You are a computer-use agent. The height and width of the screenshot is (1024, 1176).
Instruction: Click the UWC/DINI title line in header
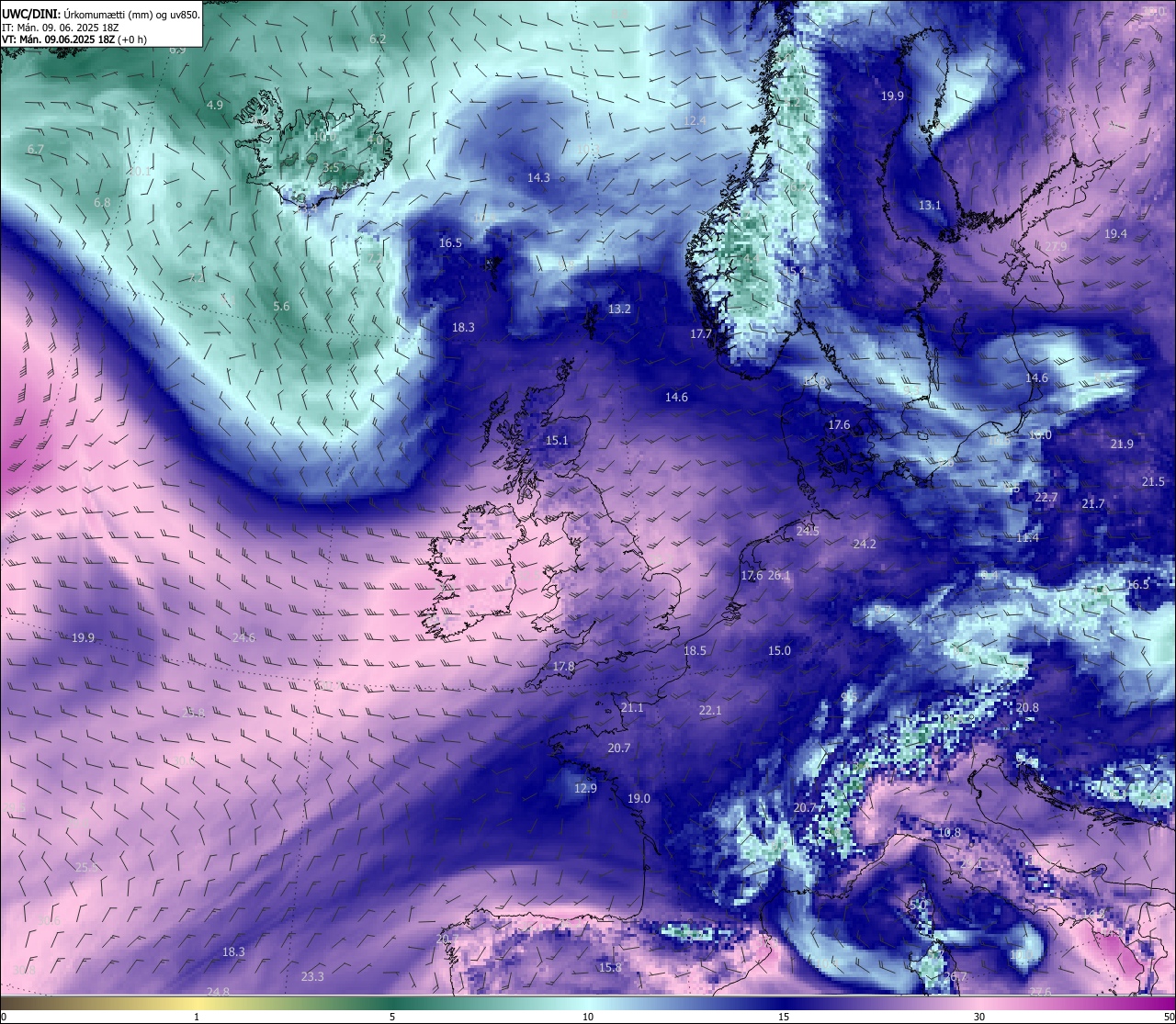tap(101, 14)
